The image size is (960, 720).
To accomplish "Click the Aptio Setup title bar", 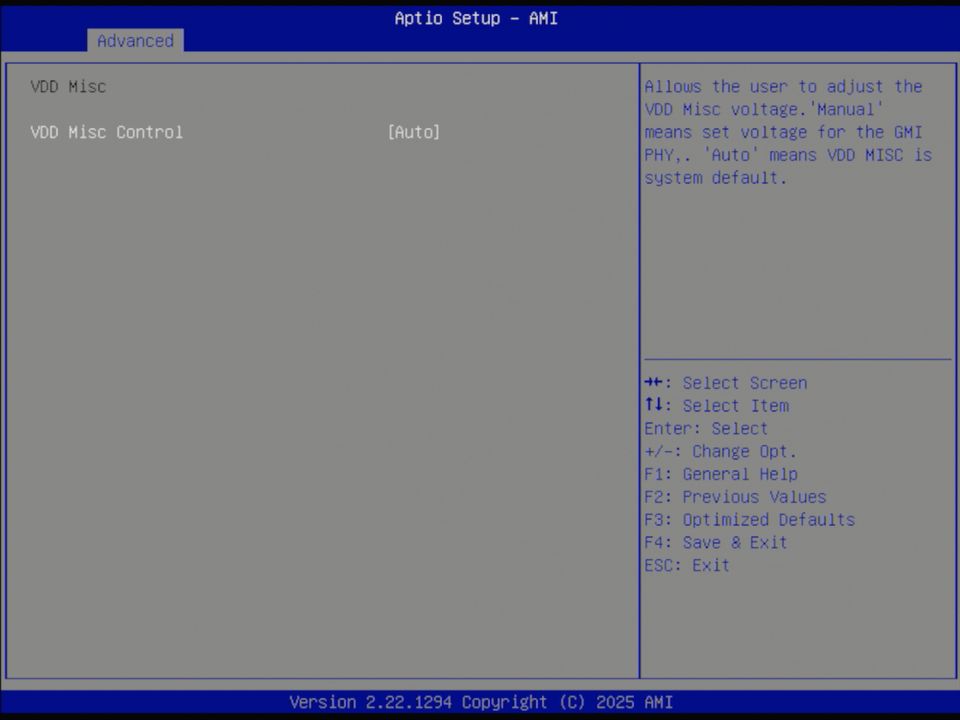I will 476,18.
